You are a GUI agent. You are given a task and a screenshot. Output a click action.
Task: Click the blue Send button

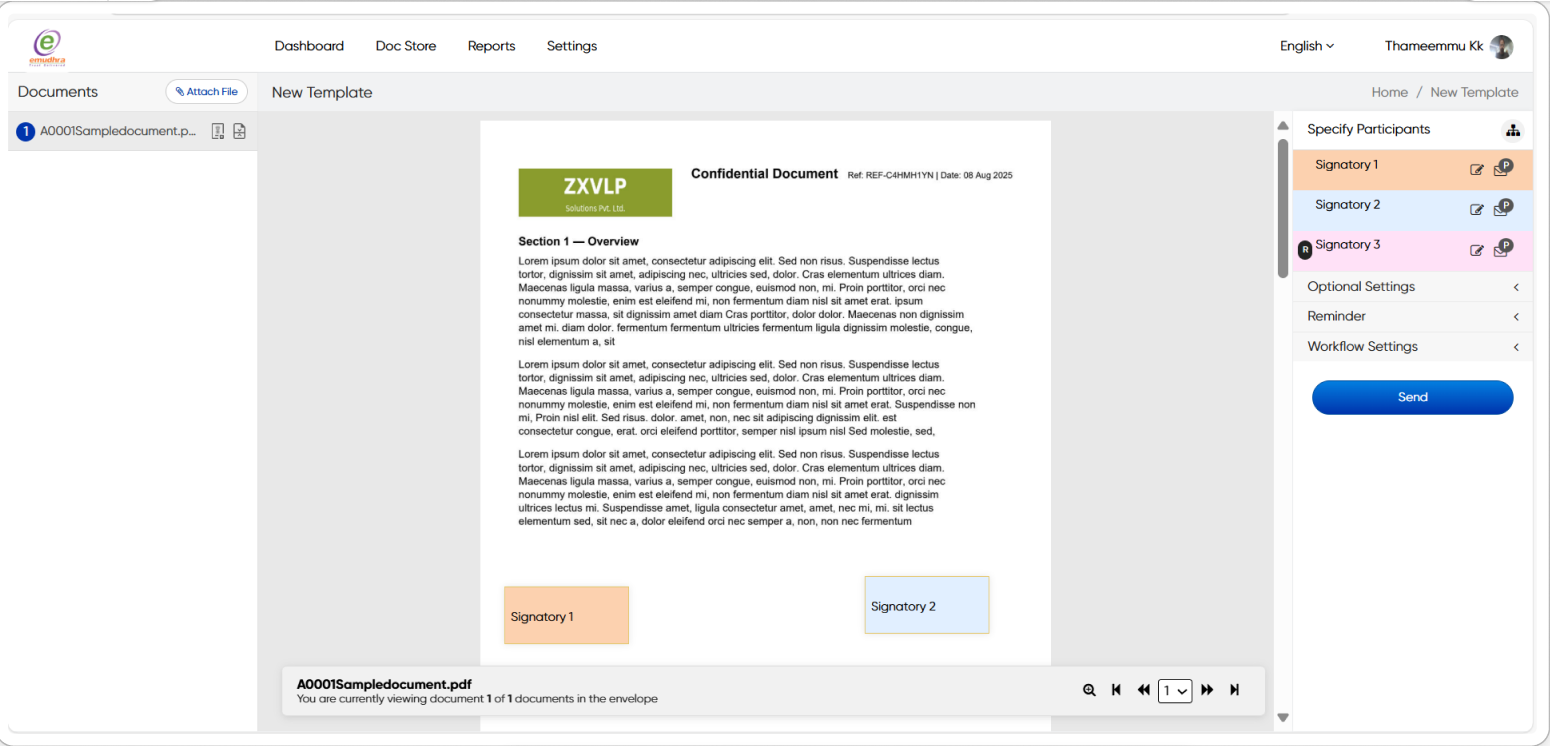pyautogui.click(x=1412, y=397)
